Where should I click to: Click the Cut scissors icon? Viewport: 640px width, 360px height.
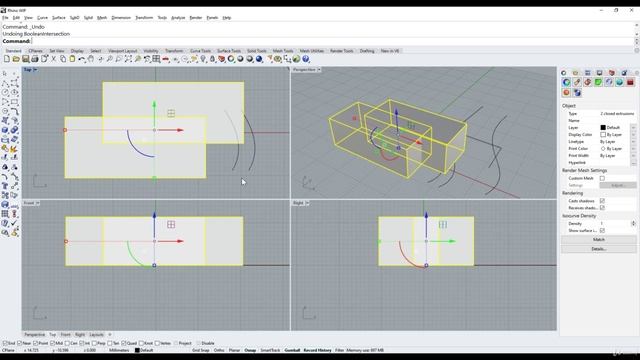[53, 59]
